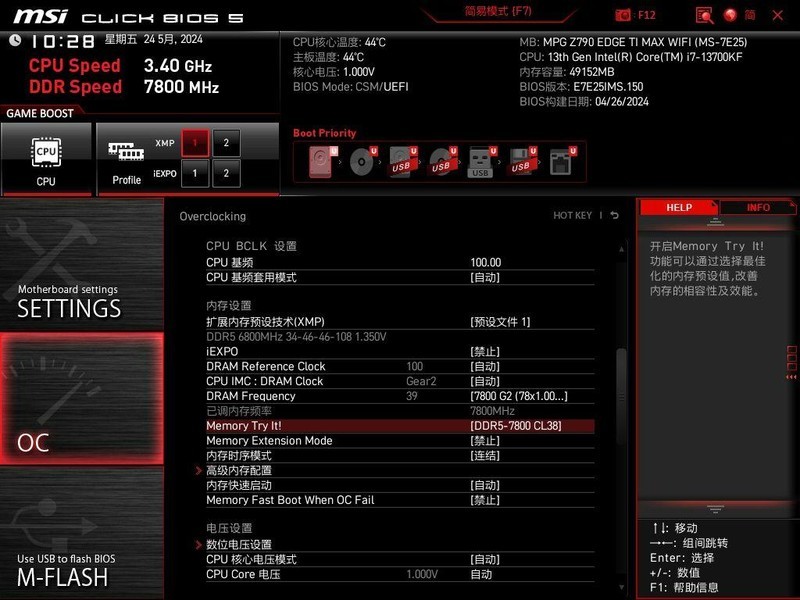This screenshot has height=600, width=800.
Task: Take a screenshot using the F12 camera icon
Action: pos(625,14)
